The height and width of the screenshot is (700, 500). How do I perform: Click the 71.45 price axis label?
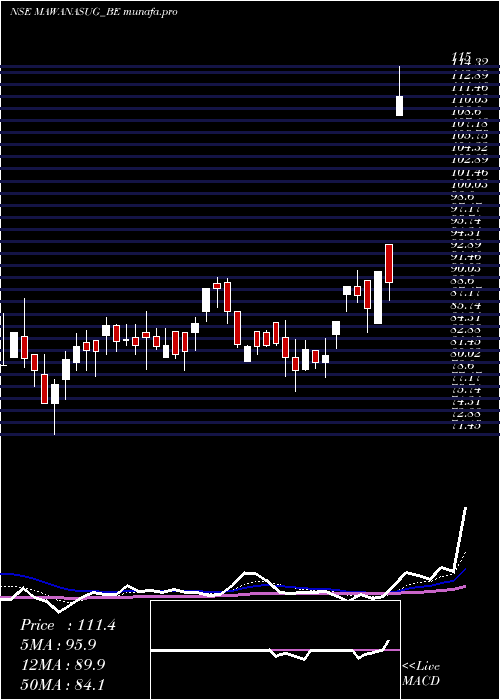[466, 426]
